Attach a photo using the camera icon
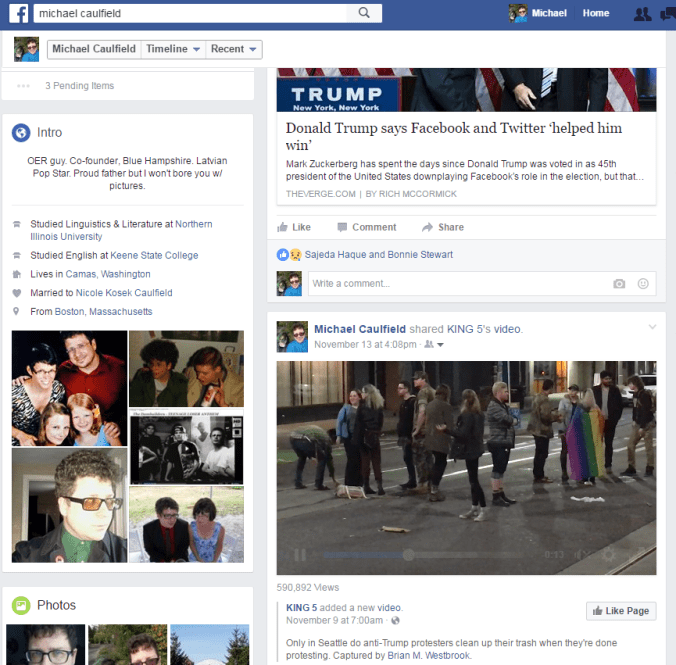The image size is (676, 665). (x=619, y=283)
